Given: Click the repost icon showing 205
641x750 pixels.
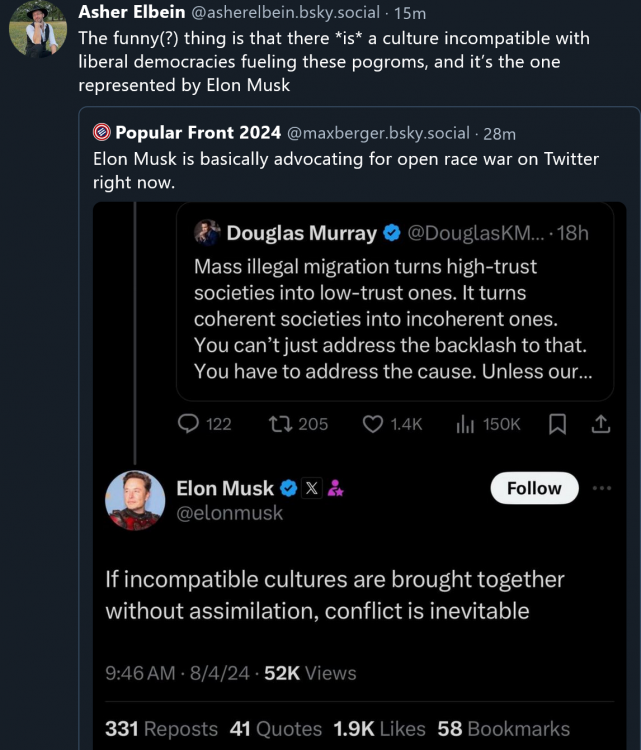Looking at the screenshot, I should point(280,424).
